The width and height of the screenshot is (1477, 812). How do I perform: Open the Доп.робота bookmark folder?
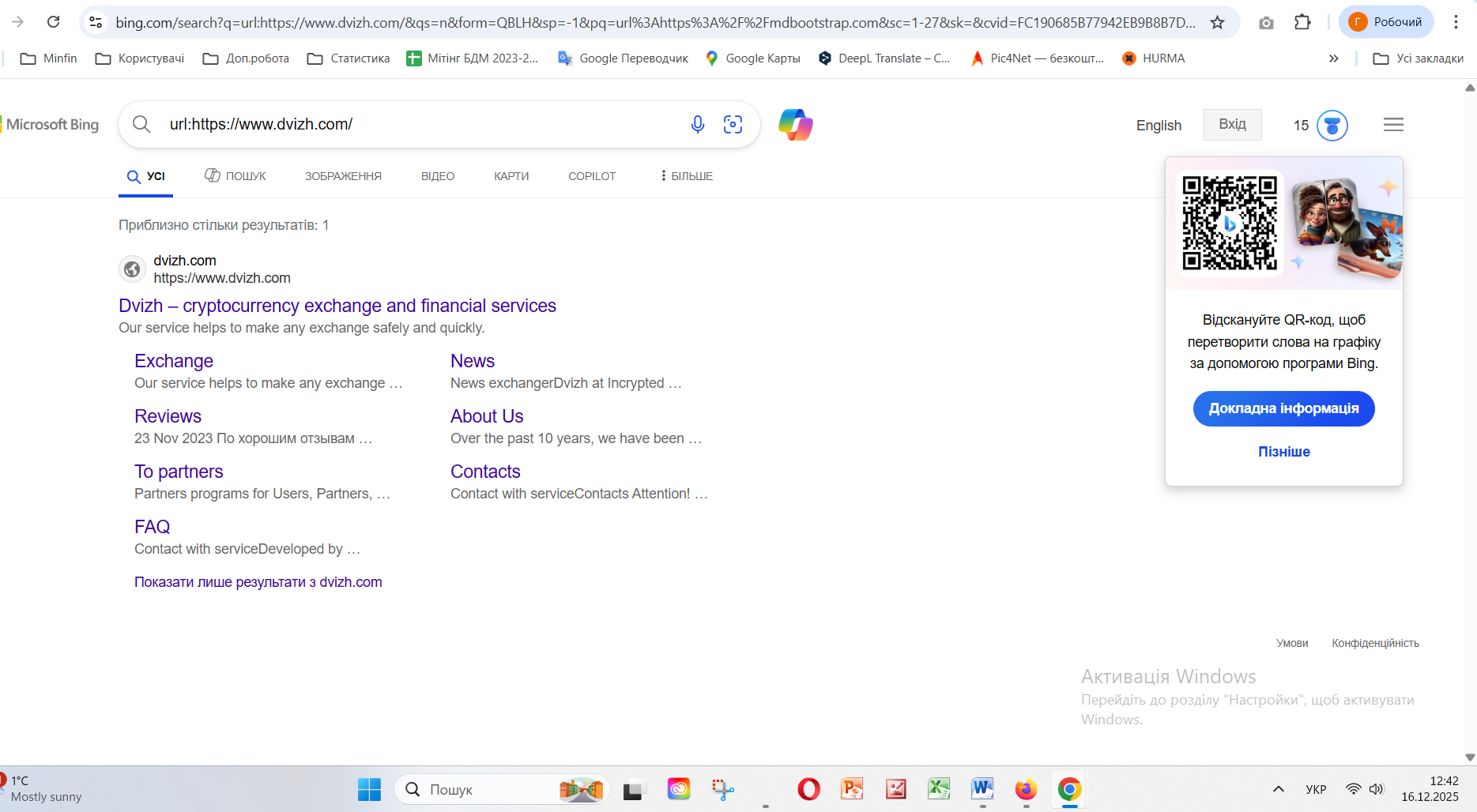(x=247, y=58)
